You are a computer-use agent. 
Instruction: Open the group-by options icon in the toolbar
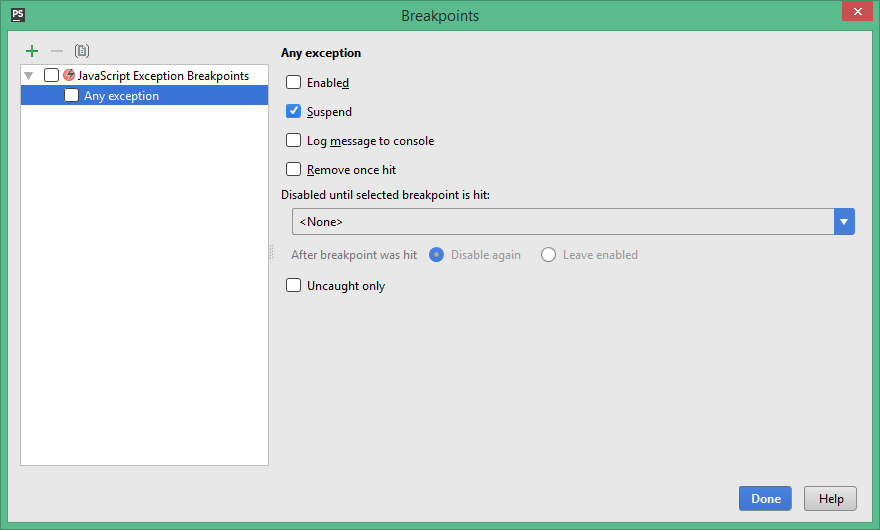pos(82,51)
